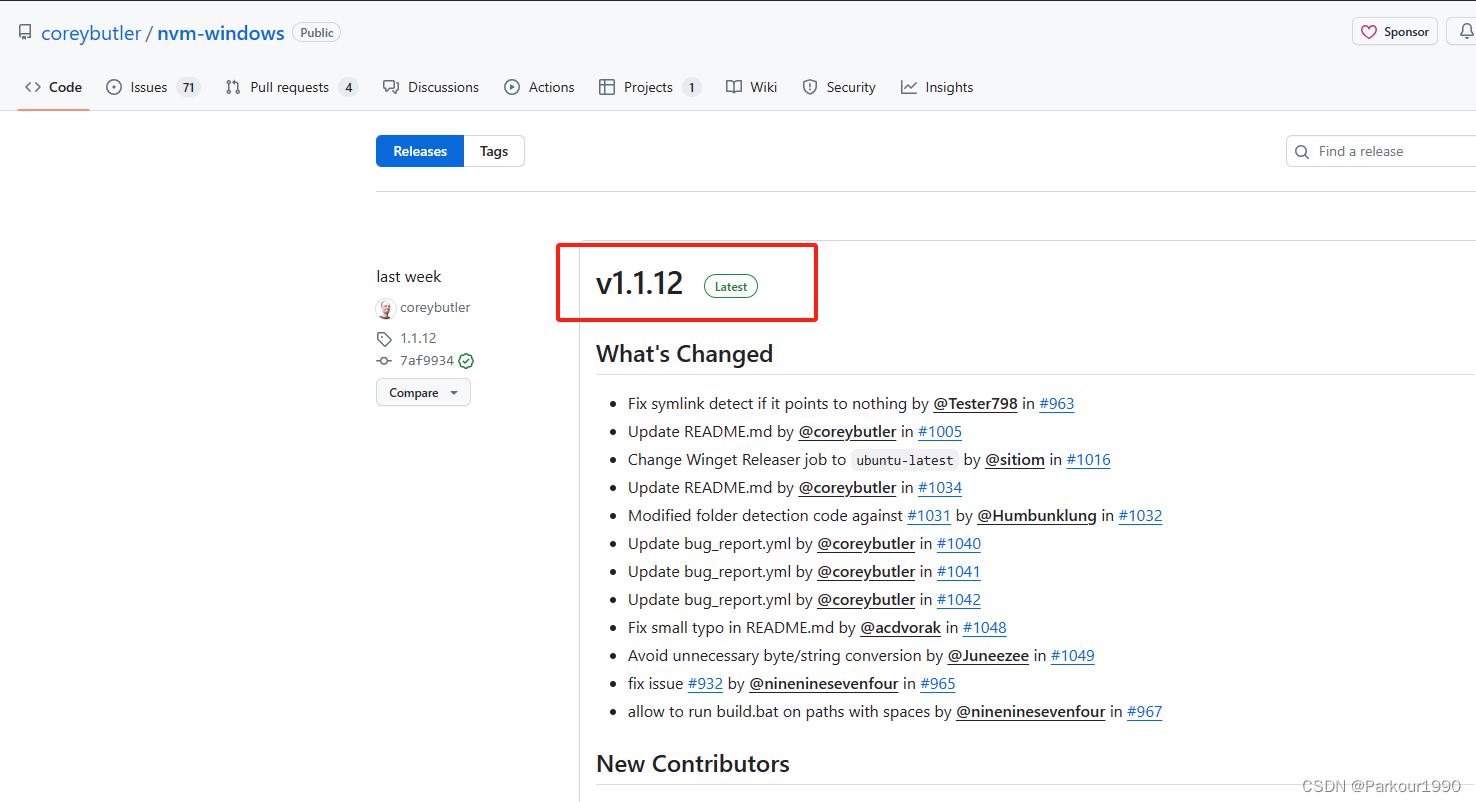Image resolution: width=1476 pixels, height=802 pixels.
Task: Click the Public visibility badge
Action: coord(316,33)
